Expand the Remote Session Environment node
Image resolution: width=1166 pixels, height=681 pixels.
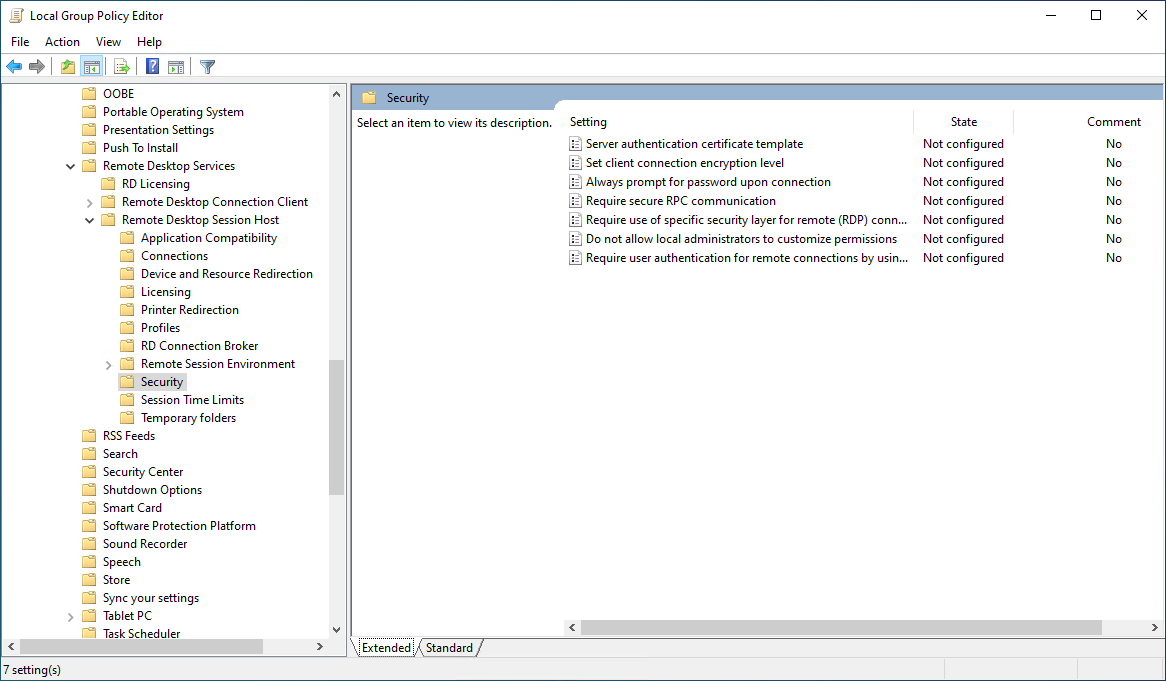pos(108,363)
